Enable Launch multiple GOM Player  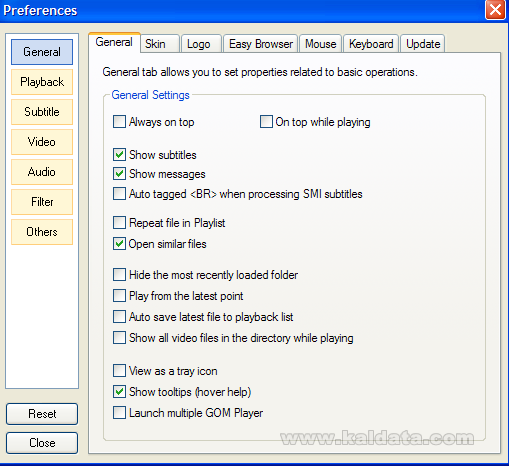(x=119, y=413)
